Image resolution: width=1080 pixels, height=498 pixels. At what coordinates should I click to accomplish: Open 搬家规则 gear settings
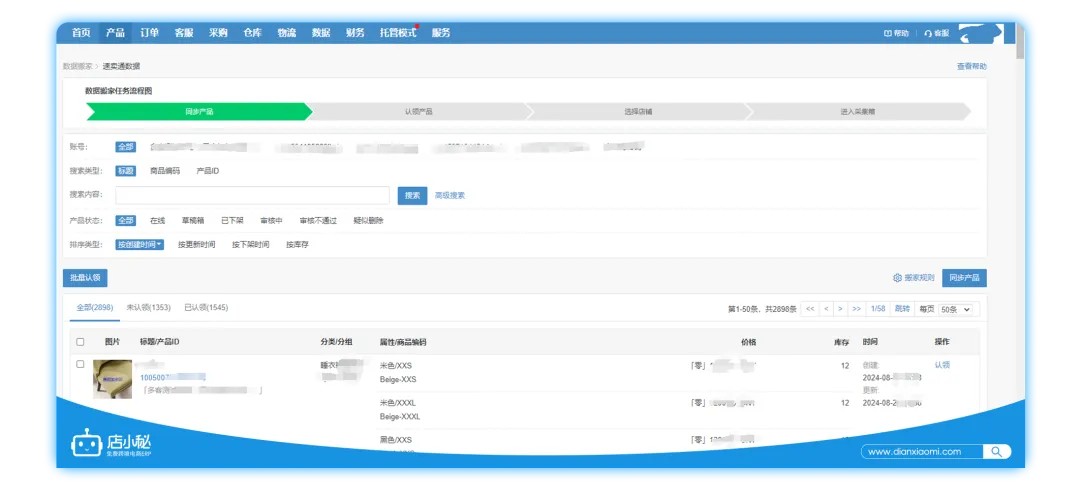point(913,278)
